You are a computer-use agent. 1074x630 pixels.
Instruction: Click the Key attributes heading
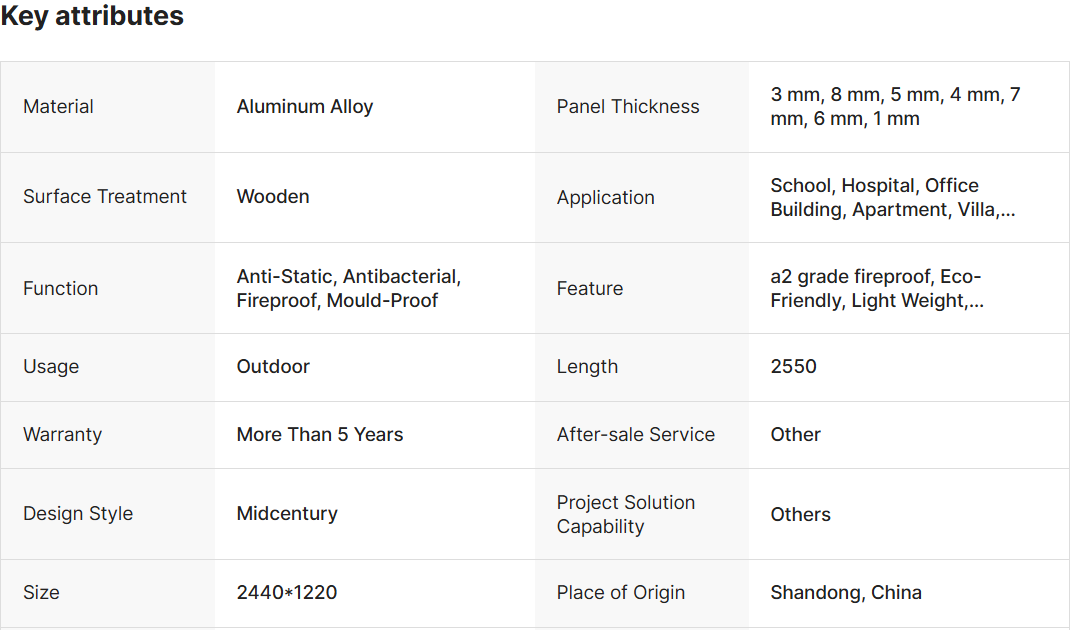point(92,17)
